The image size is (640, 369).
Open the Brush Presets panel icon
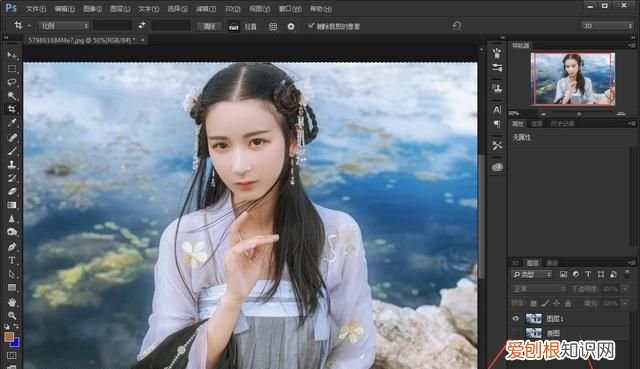[497, 53]
